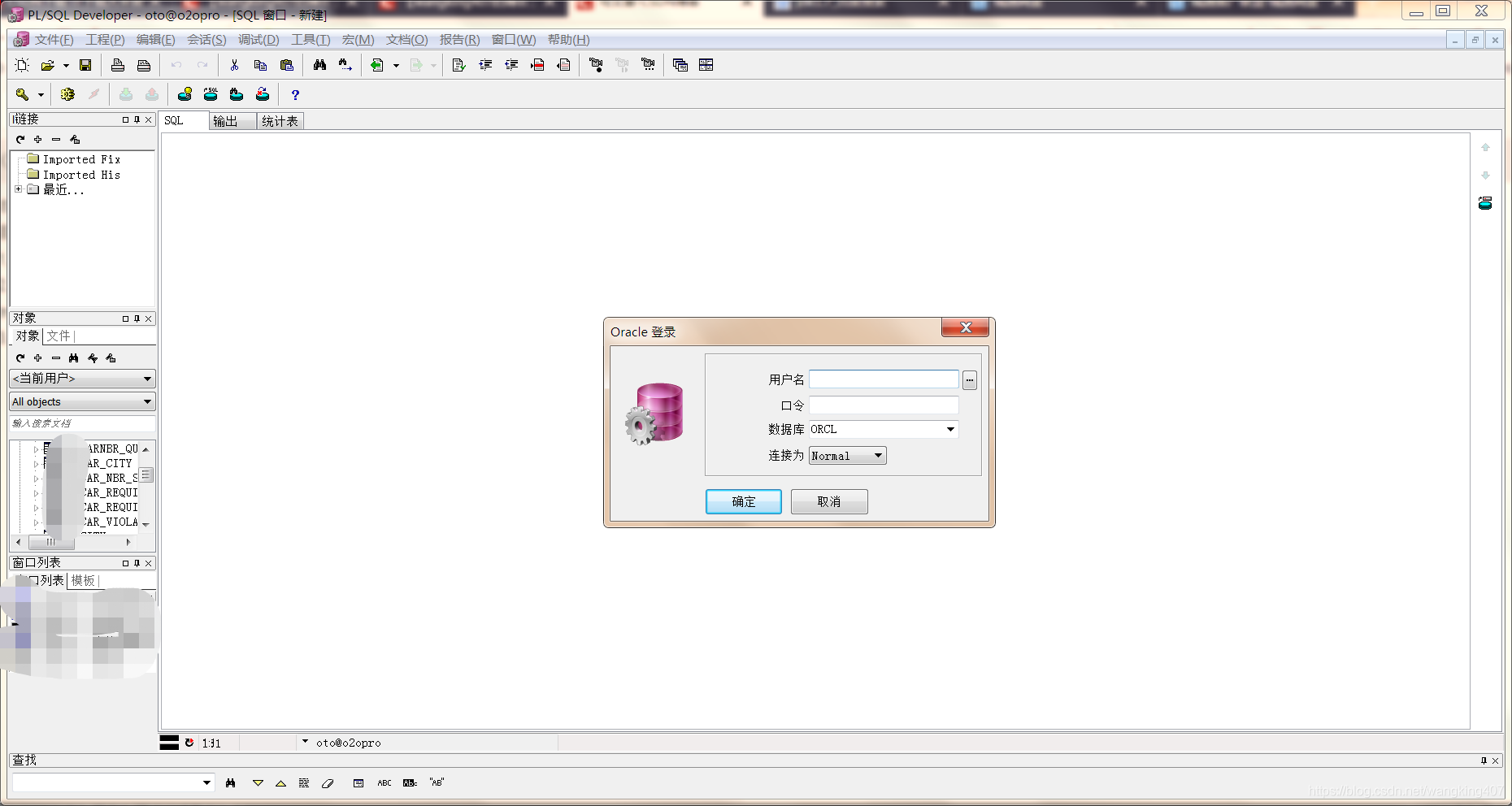The image size is (1512, 806).
Task: Click the Find next binoculars-arrow icon
Action: tap(345, 65)
